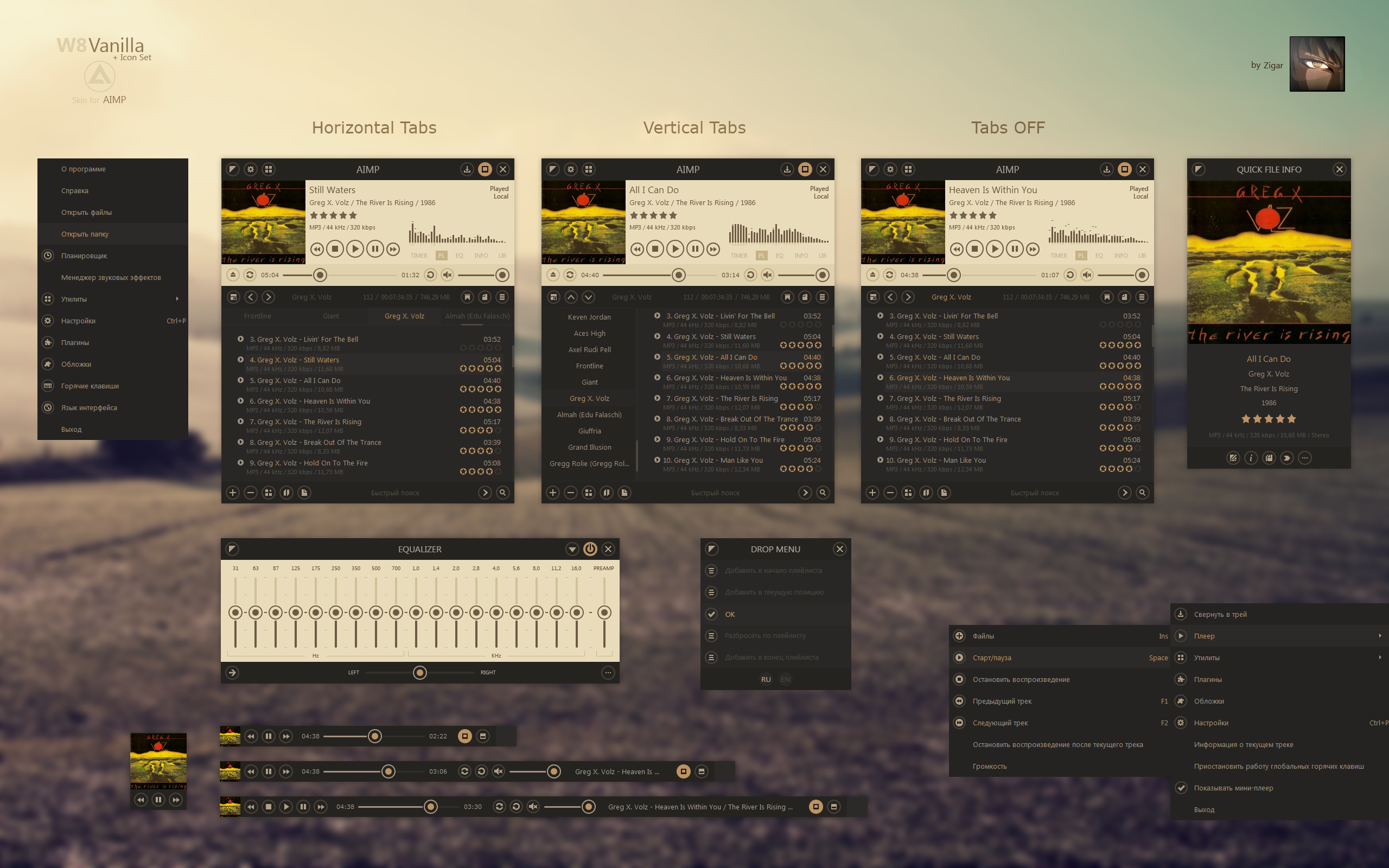The height and width of the screenshot is (868, 1389).
Task: Click the bookmark icon in the playlist header
Action: (x=468, y=297)
